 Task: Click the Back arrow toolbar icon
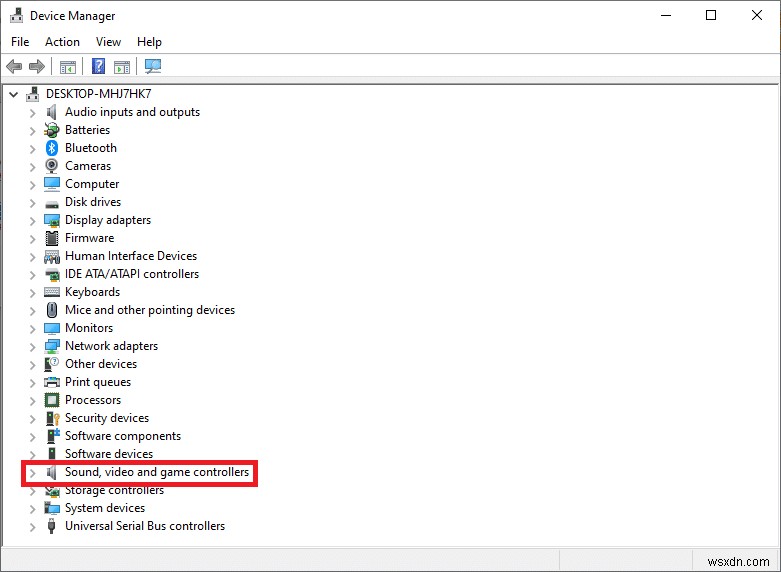pos(14,66)
